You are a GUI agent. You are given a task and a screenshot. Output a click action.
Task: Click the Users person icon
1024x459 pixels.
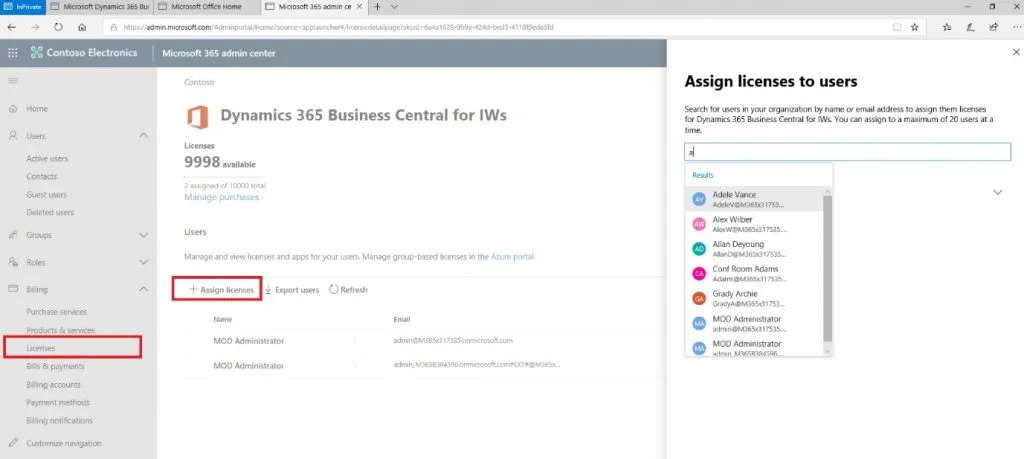(x=13, y=136)
